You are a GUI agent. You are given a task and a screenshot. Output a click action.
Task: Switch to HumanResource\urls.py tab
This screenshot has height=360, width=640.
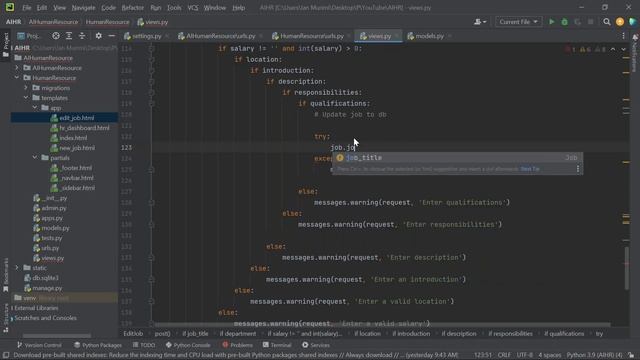tap(311, 36)
